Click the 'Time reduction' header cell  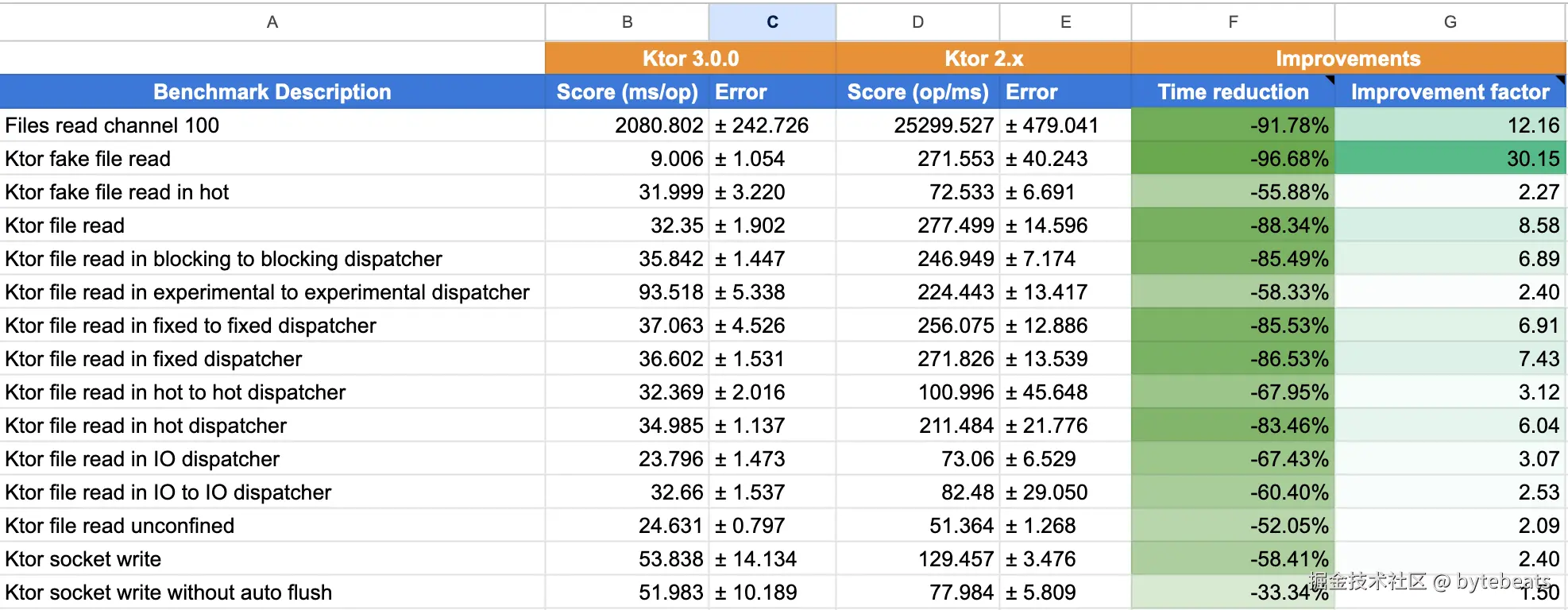click(x=1233, y=92)
